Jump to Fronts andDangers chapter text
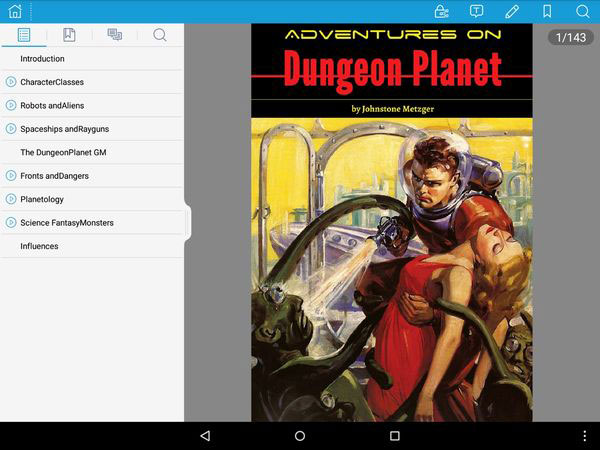The height and width of the screenshot is (450, 600). [54, 176]
